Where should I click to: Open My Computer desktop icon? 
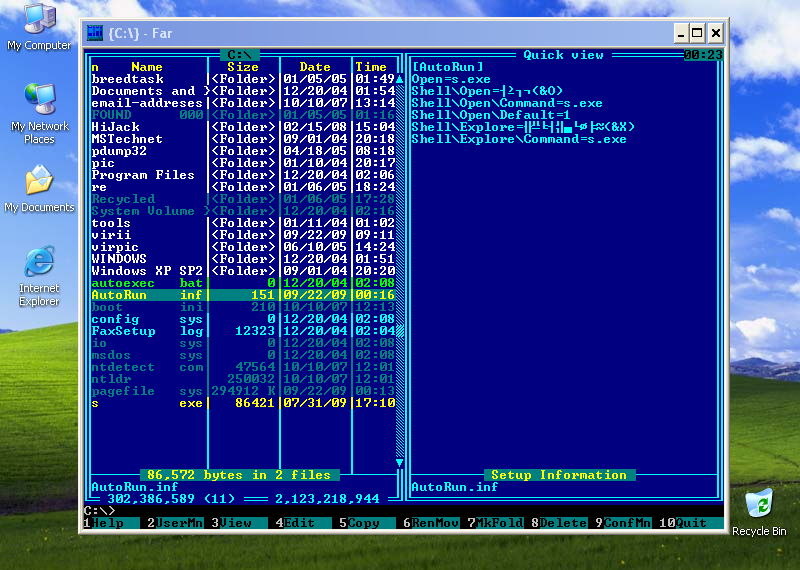click(x=39, y=27)
